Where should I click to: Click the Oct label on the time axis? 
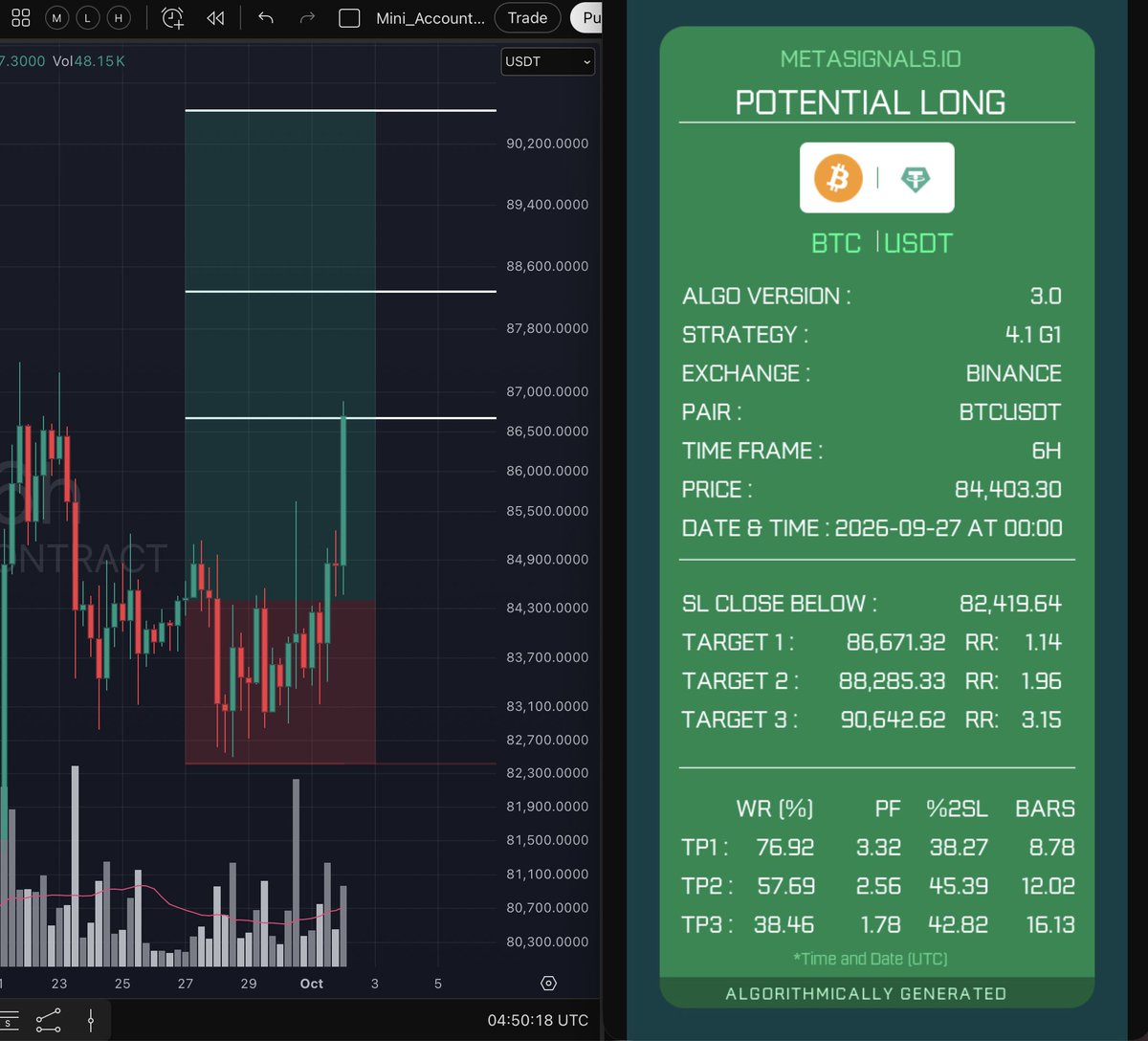click(312, 984)
